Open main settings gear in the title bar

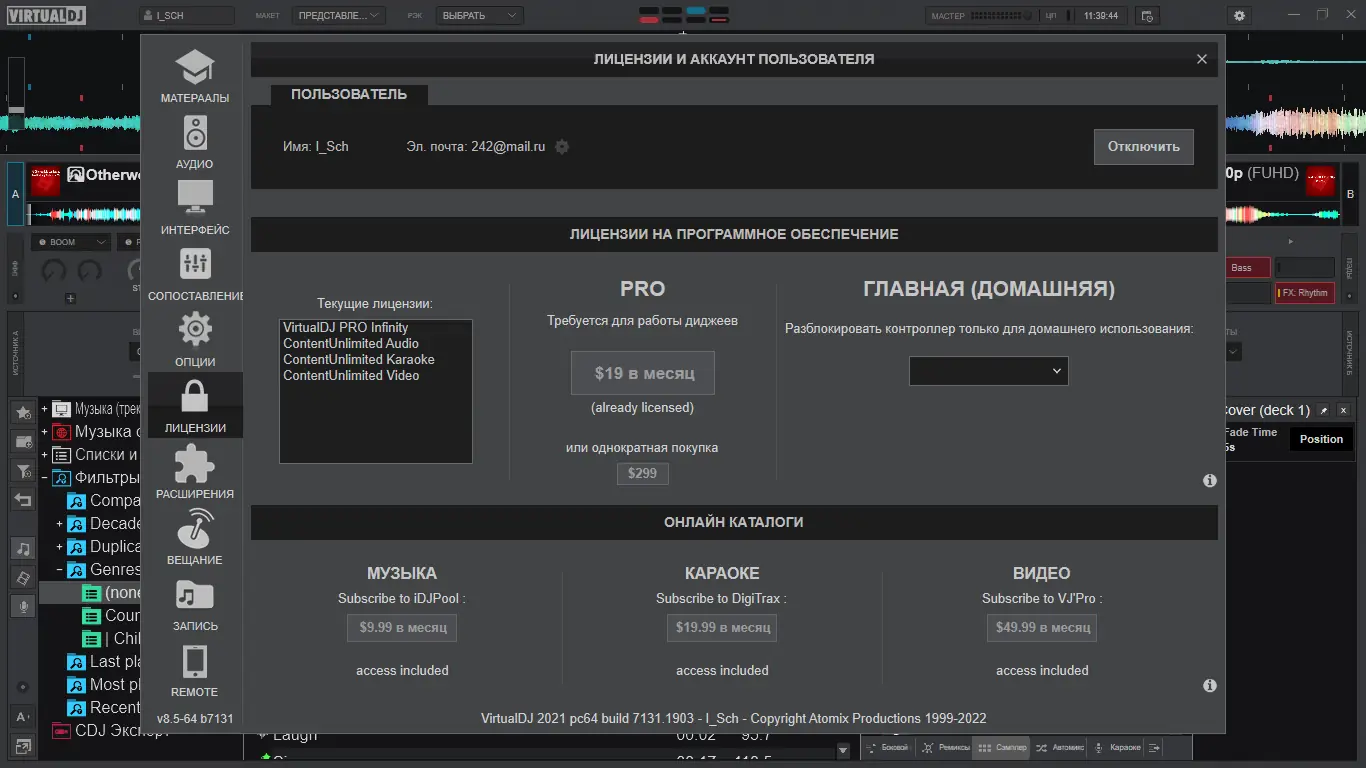[1240, 16]
